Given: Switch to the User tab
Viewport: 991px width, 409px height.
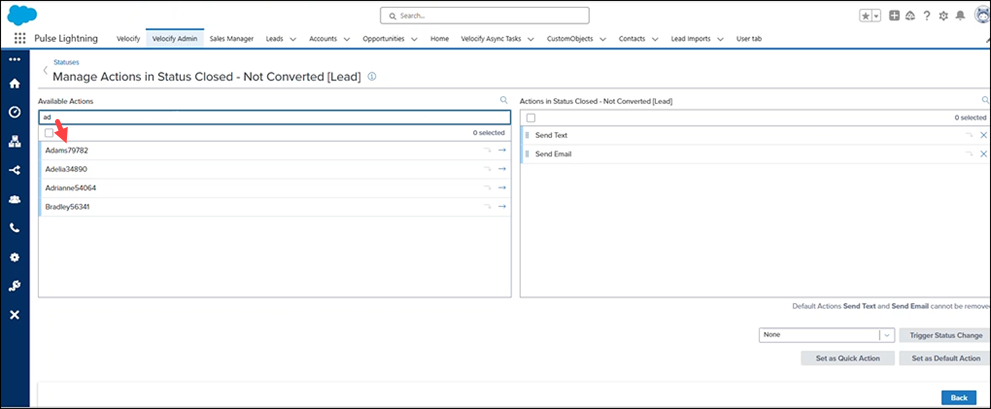Looking at the screenshot, I should [748, 39].
